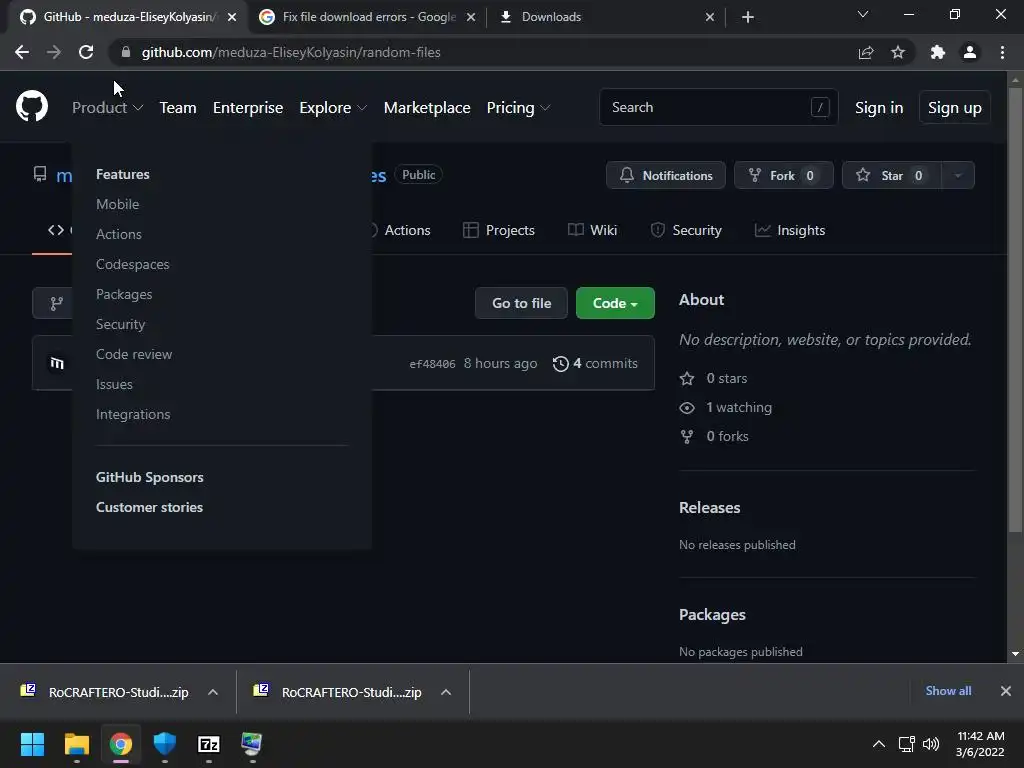Click the share page icon

coord(866,52)
